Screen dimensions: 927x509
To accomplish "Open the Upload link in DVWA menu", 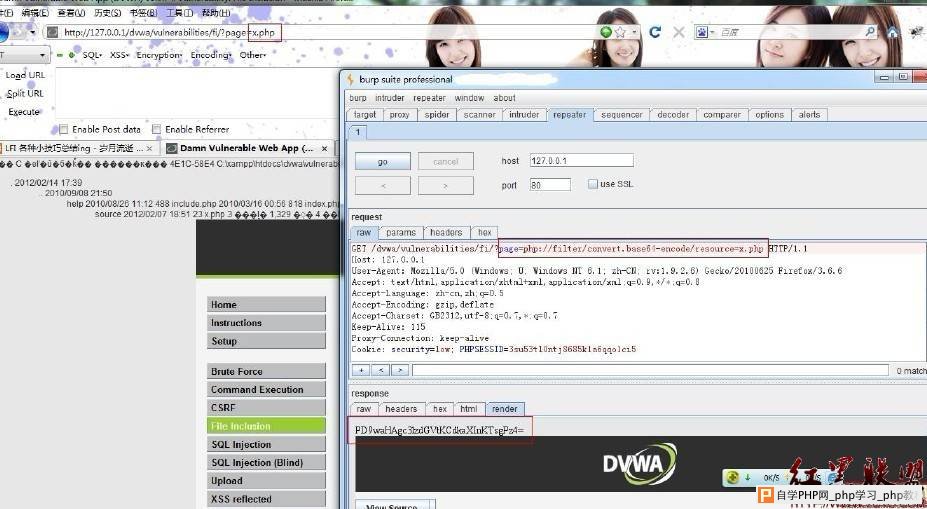I will [x=266, y=481].
